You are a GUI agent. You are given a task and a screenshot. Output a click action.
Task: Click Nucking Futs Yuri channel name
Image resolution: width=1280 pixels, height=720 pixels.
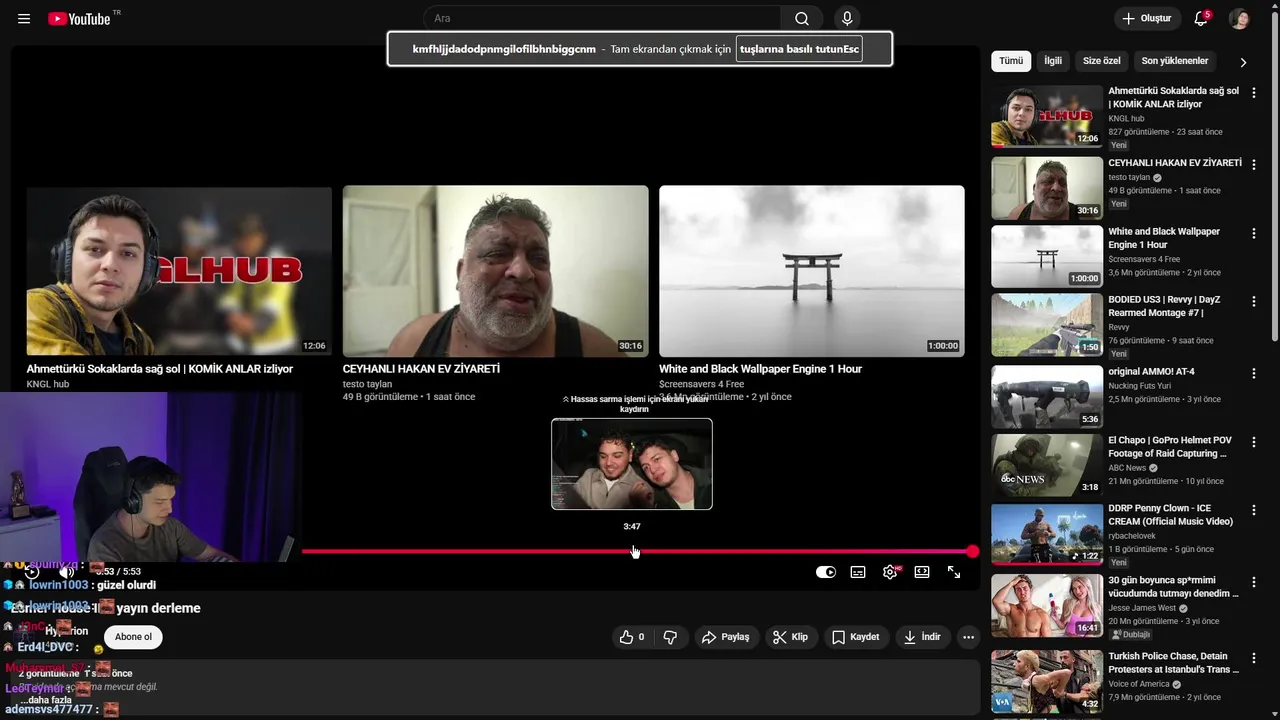[1139, 386]
